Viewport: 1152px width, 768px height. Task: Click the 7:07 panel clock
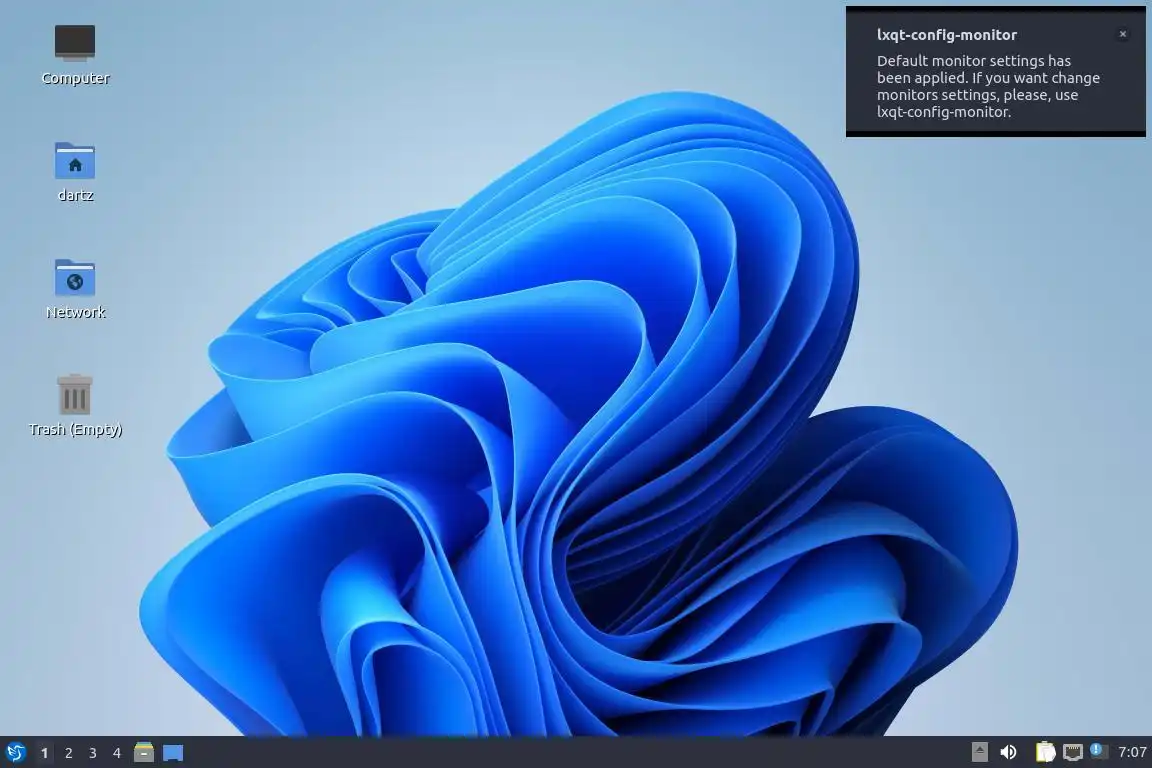tap(1132, 752)
